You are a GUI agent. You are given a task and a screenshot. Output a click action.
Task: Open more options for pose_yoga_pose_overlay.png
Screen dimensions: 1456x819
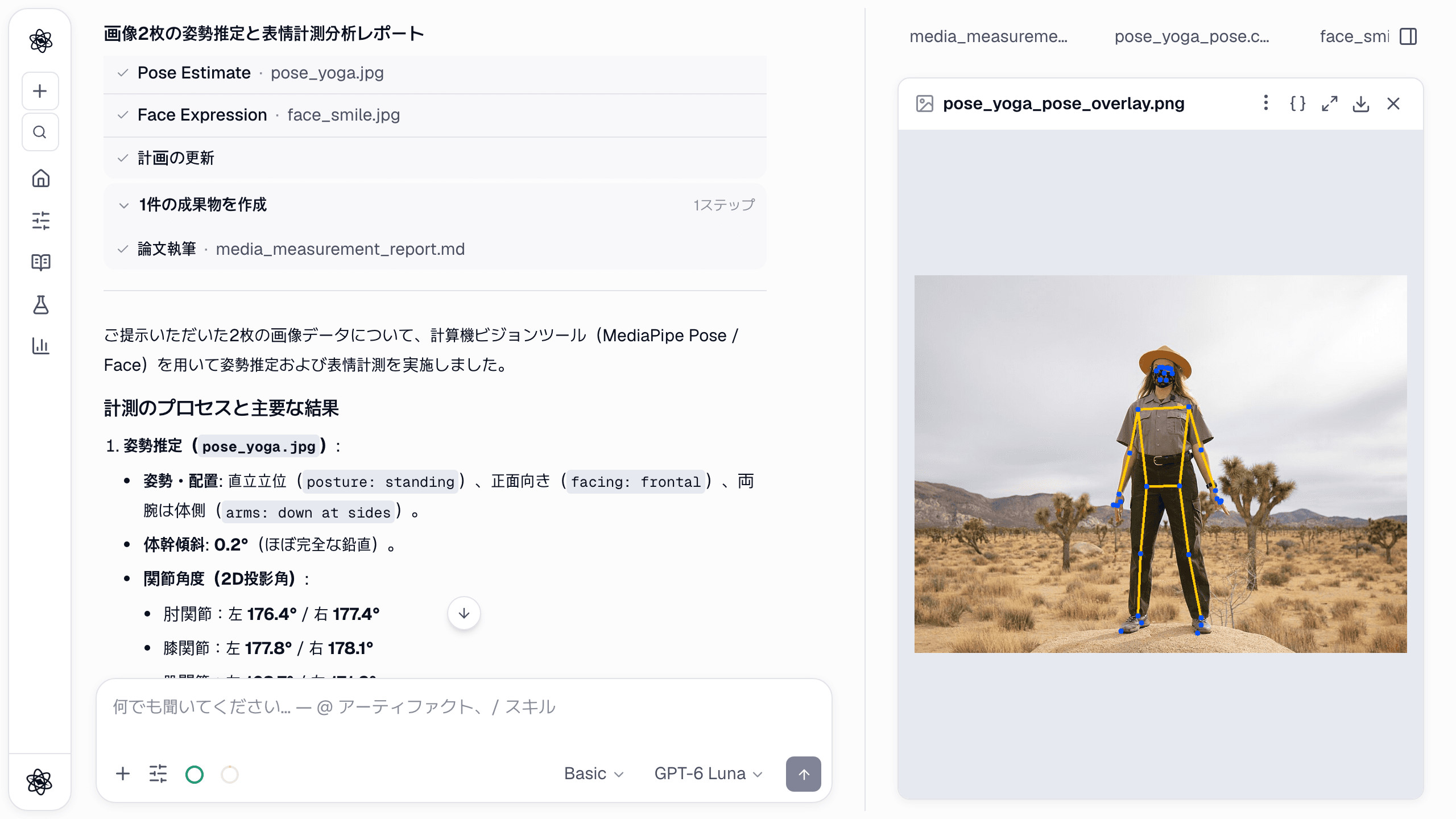coord(1265,104)
